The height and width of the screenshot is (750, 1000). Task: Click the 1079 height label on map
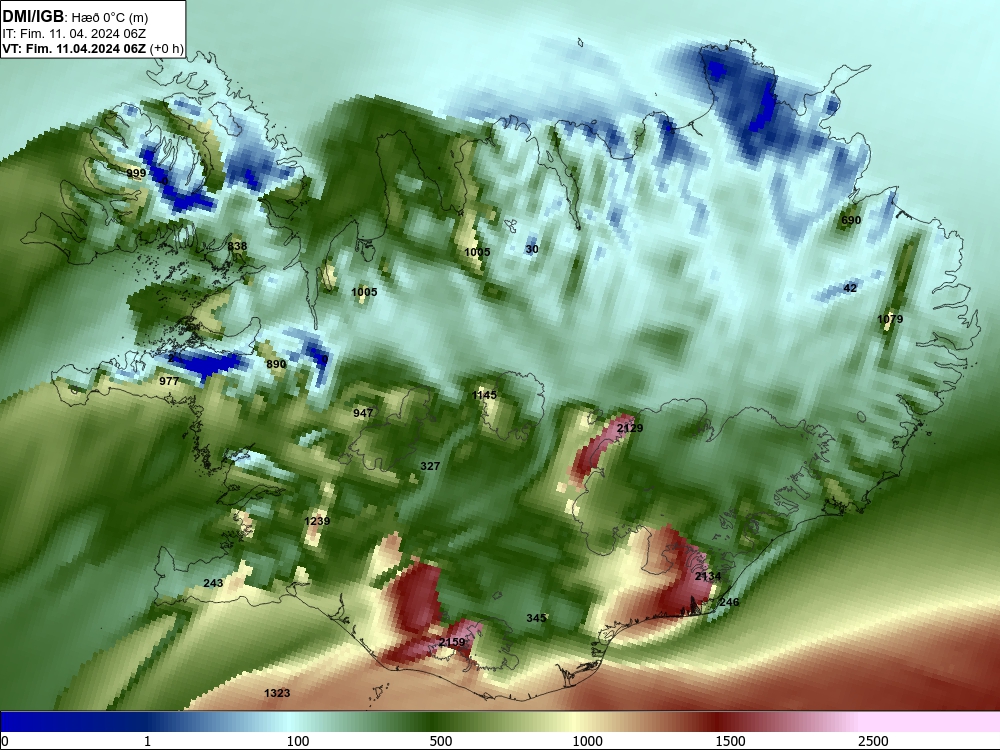(x=890, y=320)
